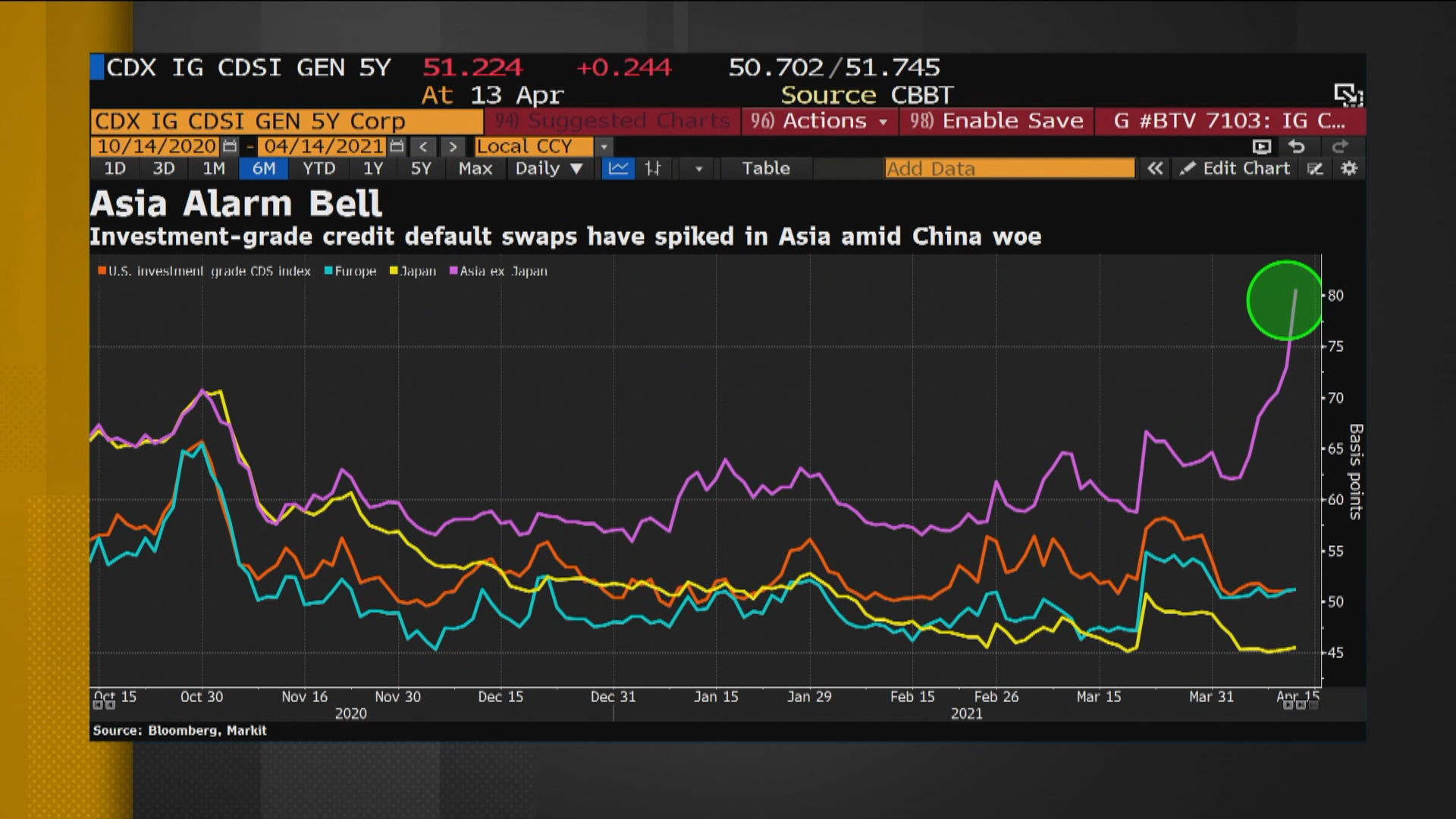Click first small icon under Oct 15
This screenshot has height=819, width=1456.
coord(98,705)
